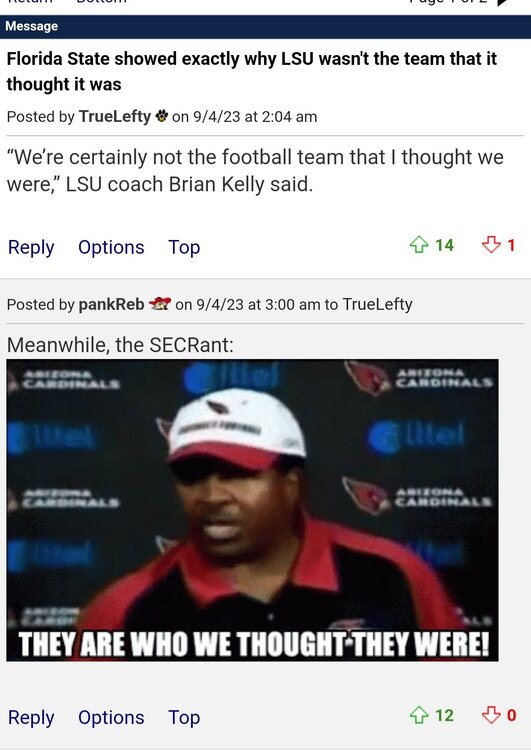Image resolution: width=531 pixels, height=750 pixels.
Task: Click the Florida State thread title
Action: [x=252, y=71]
